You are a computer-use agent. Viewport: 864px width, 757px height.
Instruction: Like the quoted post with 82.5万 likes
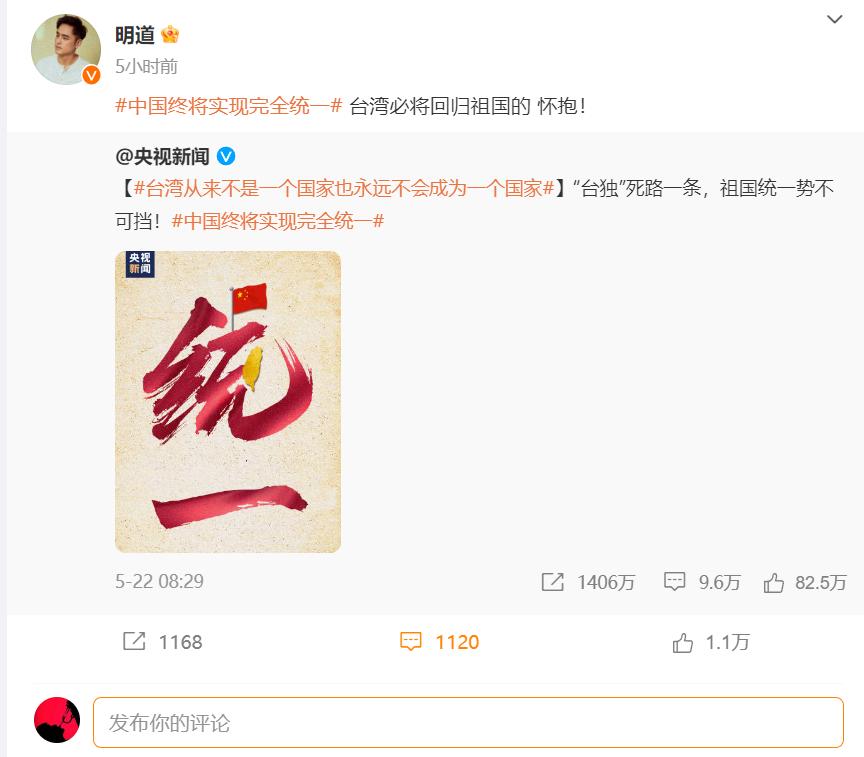[x=804, y=582]
